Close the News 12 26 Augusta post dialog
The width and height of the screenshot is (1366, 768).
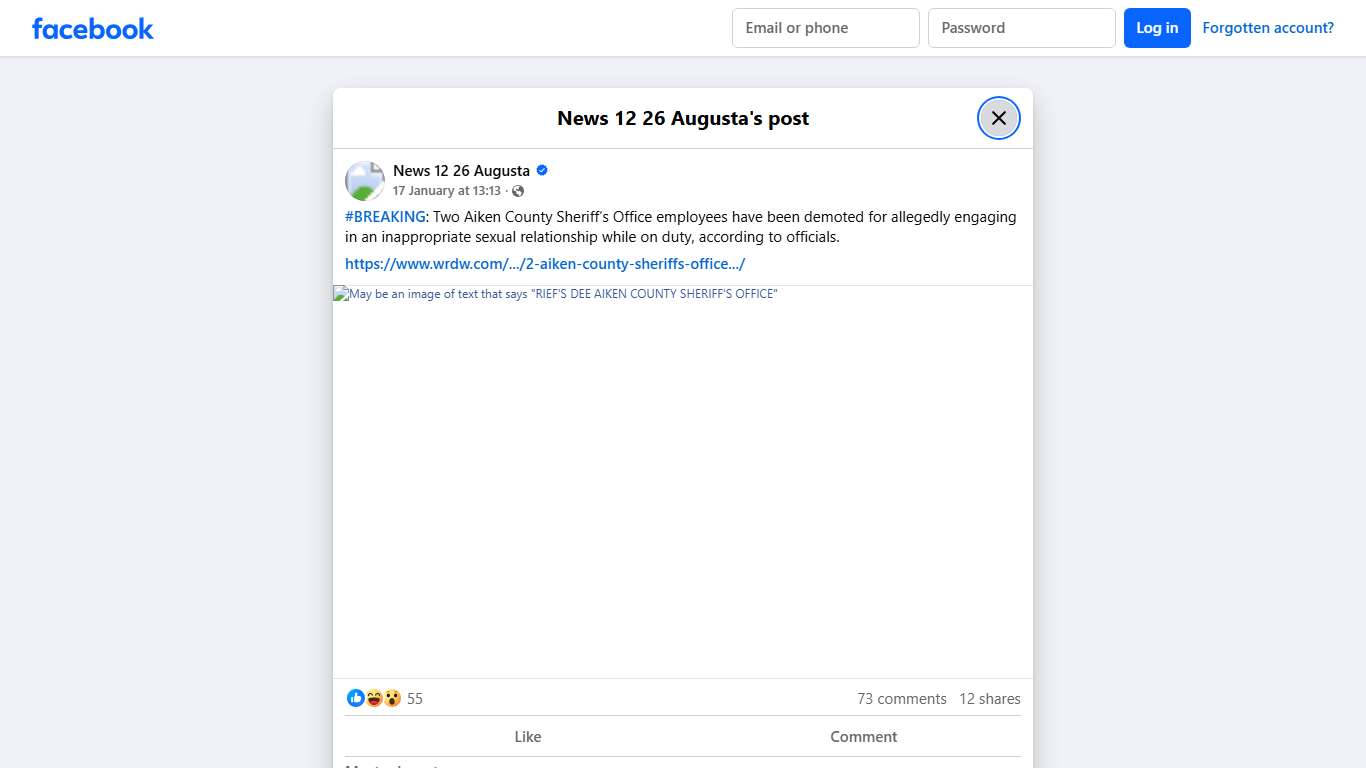(998, 118)
